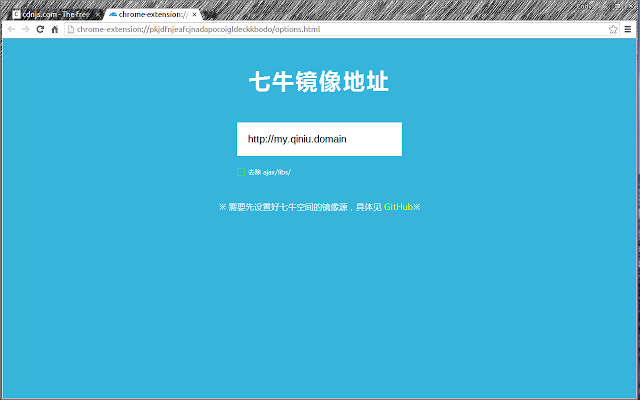Click the page icon in address bar
The height and width of the screenshot is (400, 640).
71,29
